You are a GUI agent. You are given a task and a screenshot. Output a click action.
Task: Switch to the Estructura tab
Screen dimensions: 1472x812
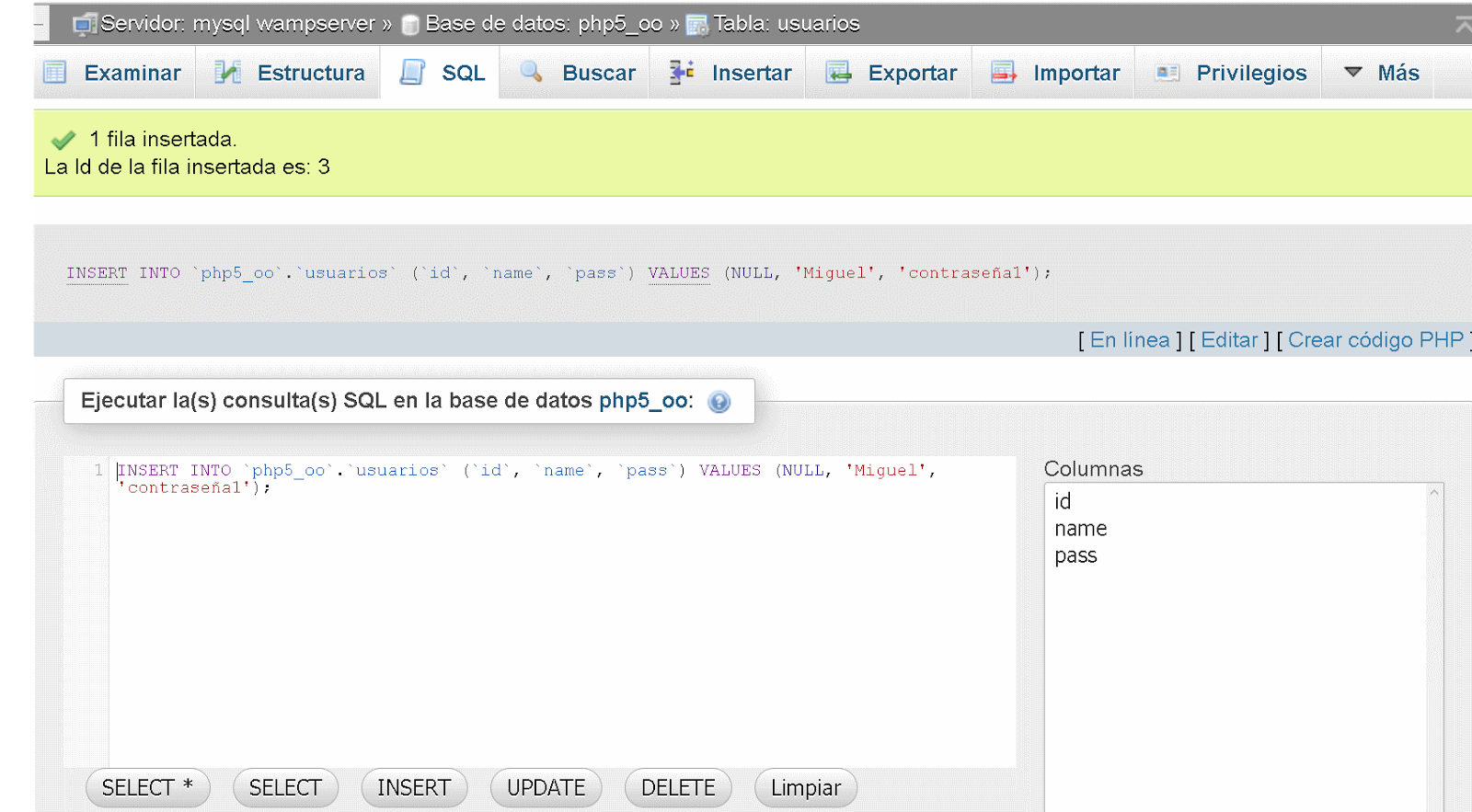[x=290, y=73]
